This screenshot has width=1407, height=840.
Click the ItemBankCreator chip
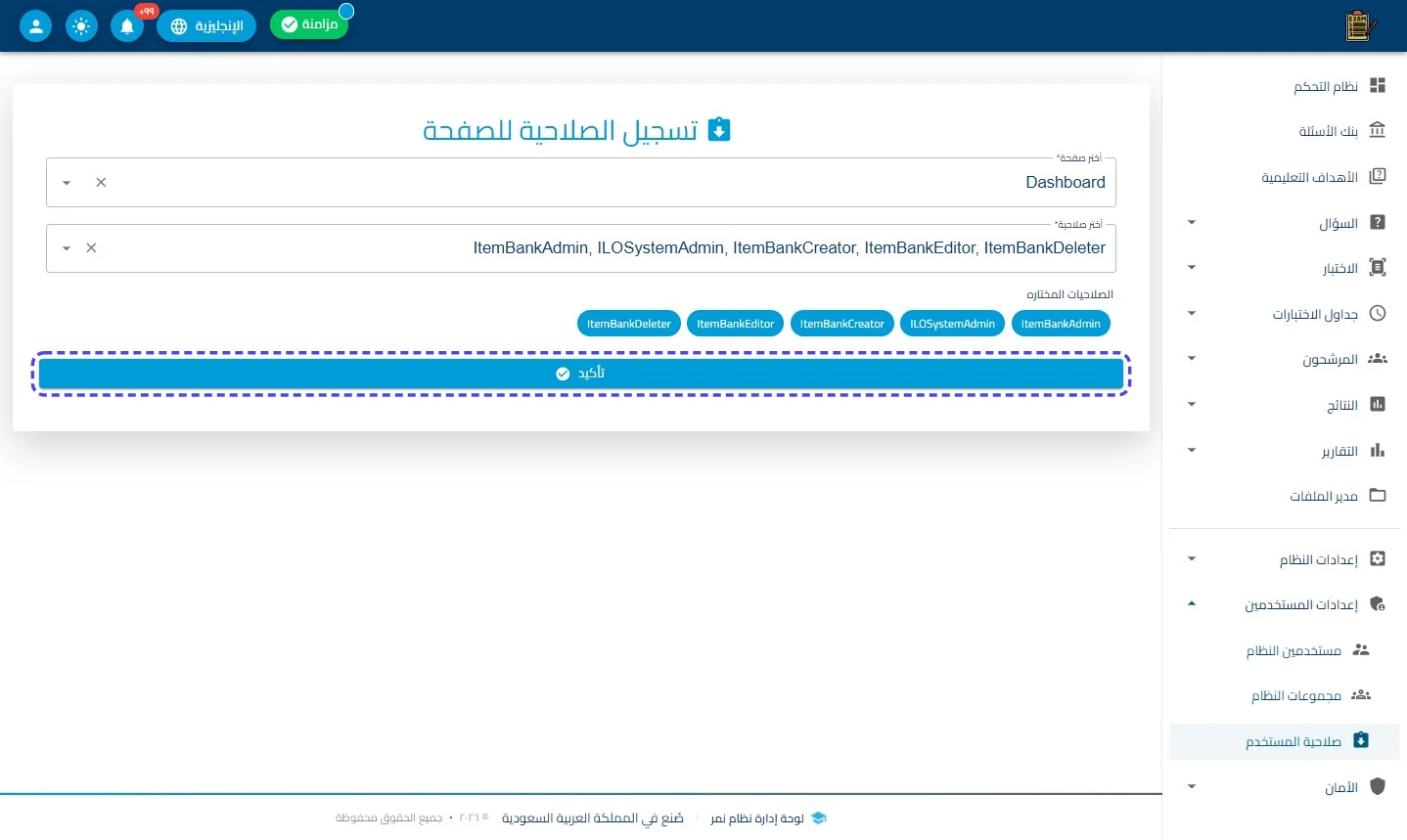point(841,324)
